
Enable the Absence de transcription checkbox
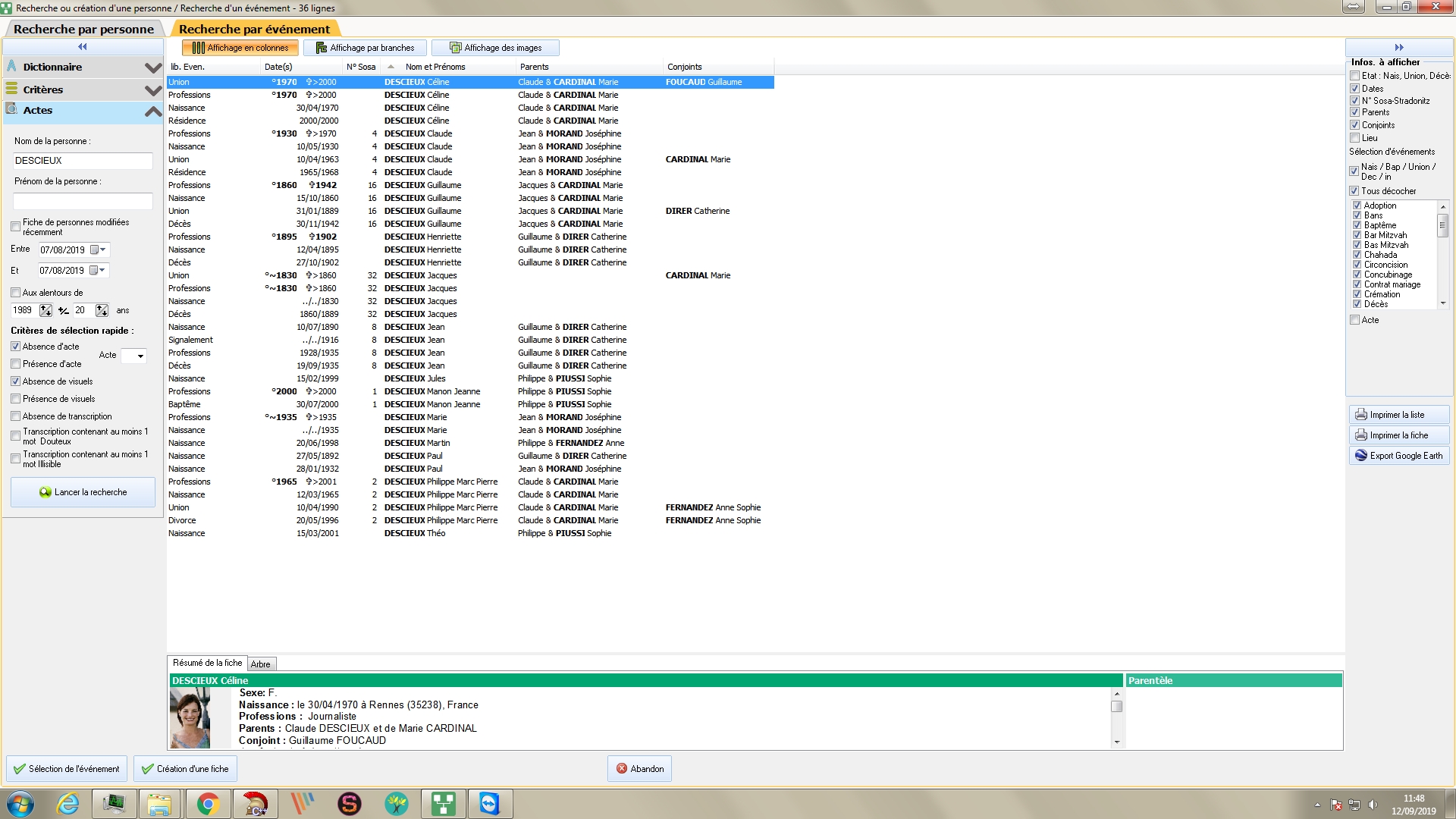[15, 416]
